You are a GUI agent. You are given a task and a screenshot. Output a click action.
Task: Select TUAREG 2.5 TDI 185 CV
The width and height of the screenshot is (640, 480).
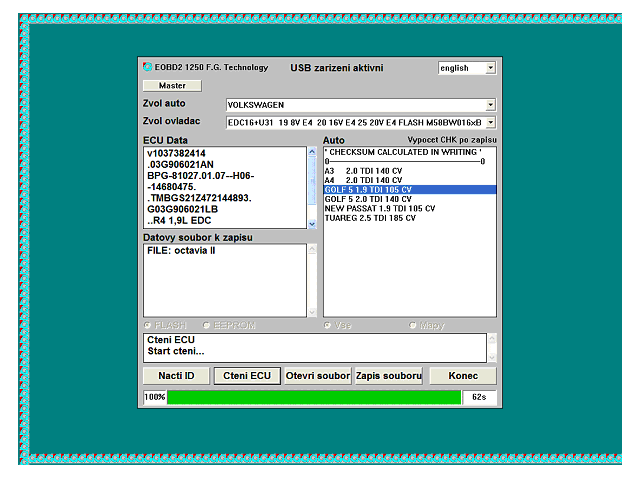410,218
